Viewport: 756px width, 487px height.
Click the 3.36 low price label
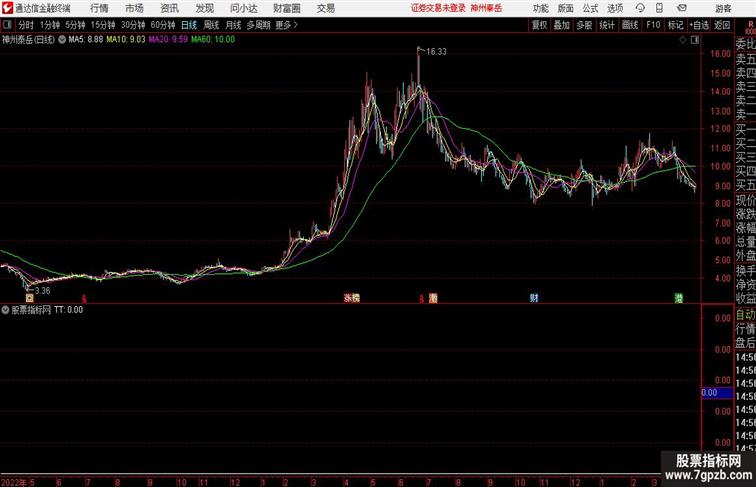click(42, 291)
